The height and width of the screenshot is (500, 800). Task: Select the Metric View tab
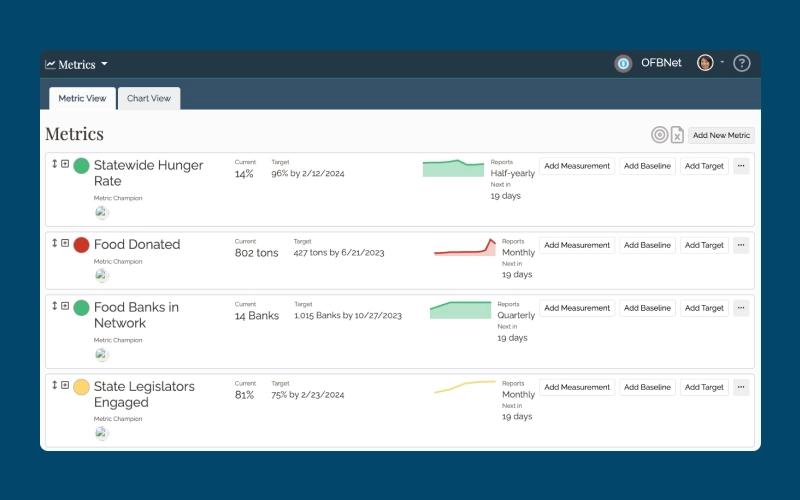point(82,98)
